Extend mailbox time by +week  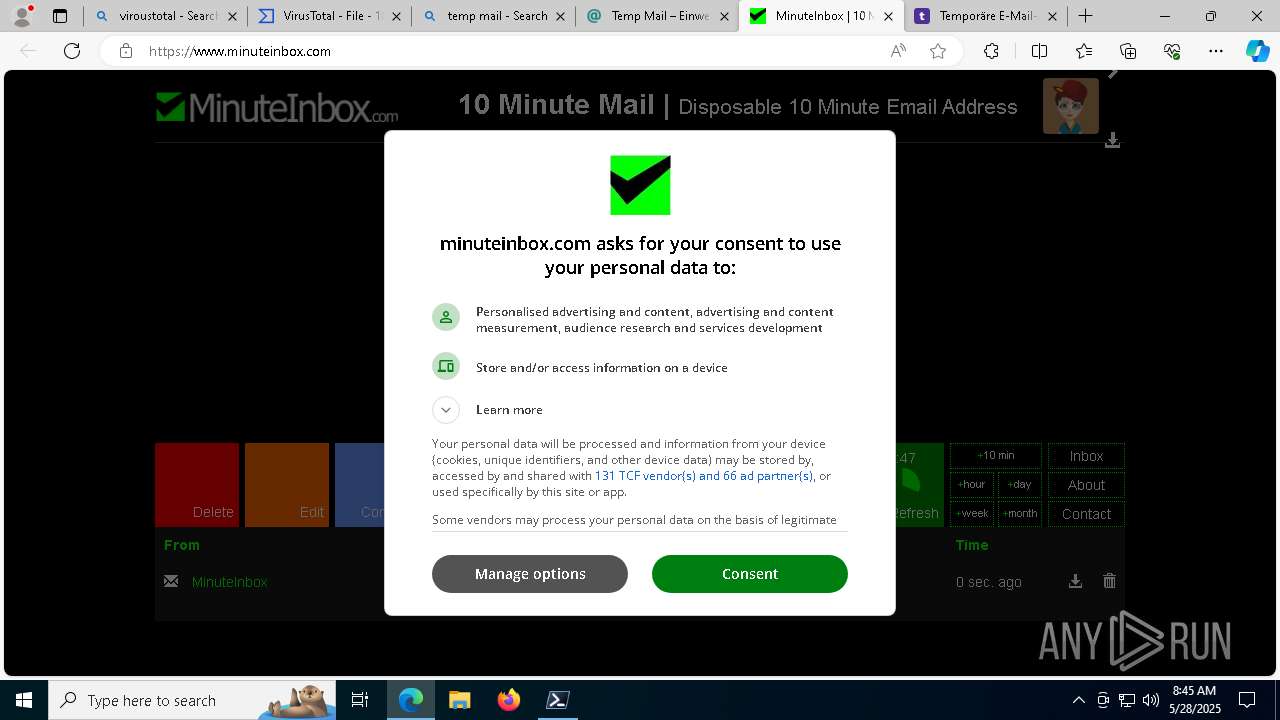(972, 514)
